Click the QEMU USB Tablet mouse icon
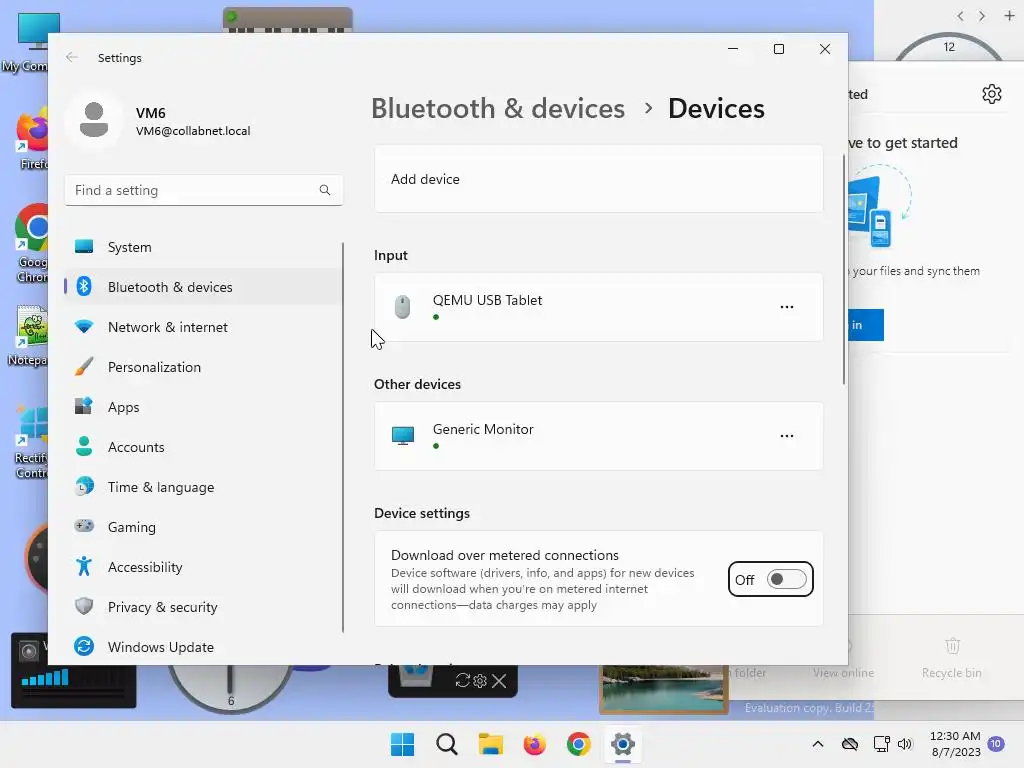This screenshot has height=768, width=1024. tap(402, 307)
